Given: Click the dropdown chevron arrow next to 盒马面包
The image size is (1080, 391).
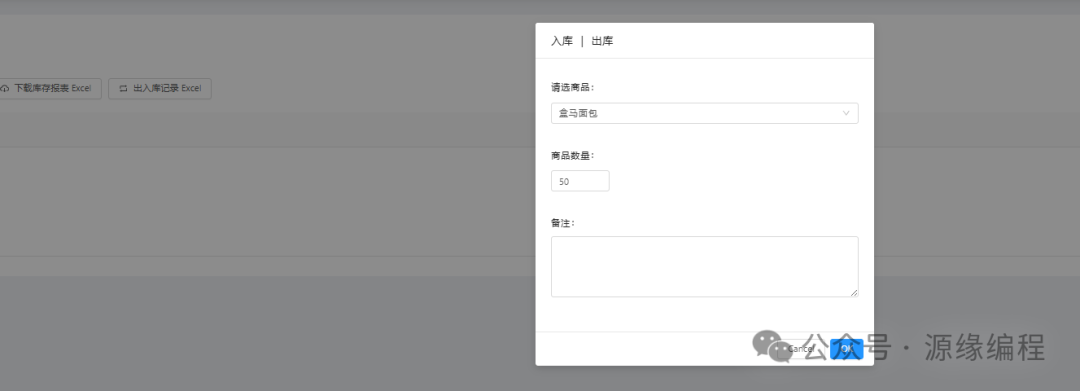Looking at the screenshot, I should [847, 114].
